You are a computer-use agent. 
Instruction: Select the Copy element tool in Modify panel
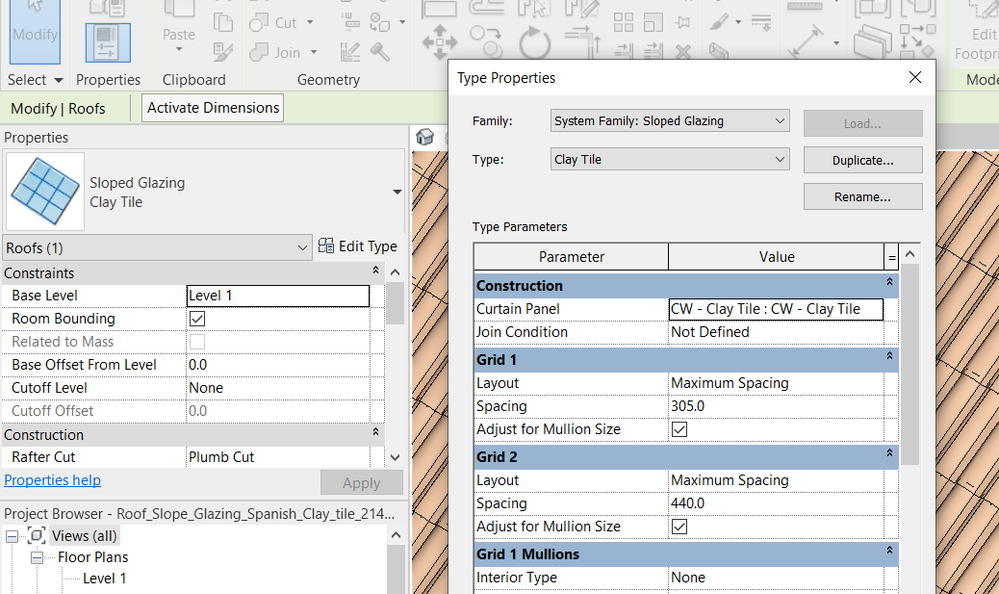(486, 40)
